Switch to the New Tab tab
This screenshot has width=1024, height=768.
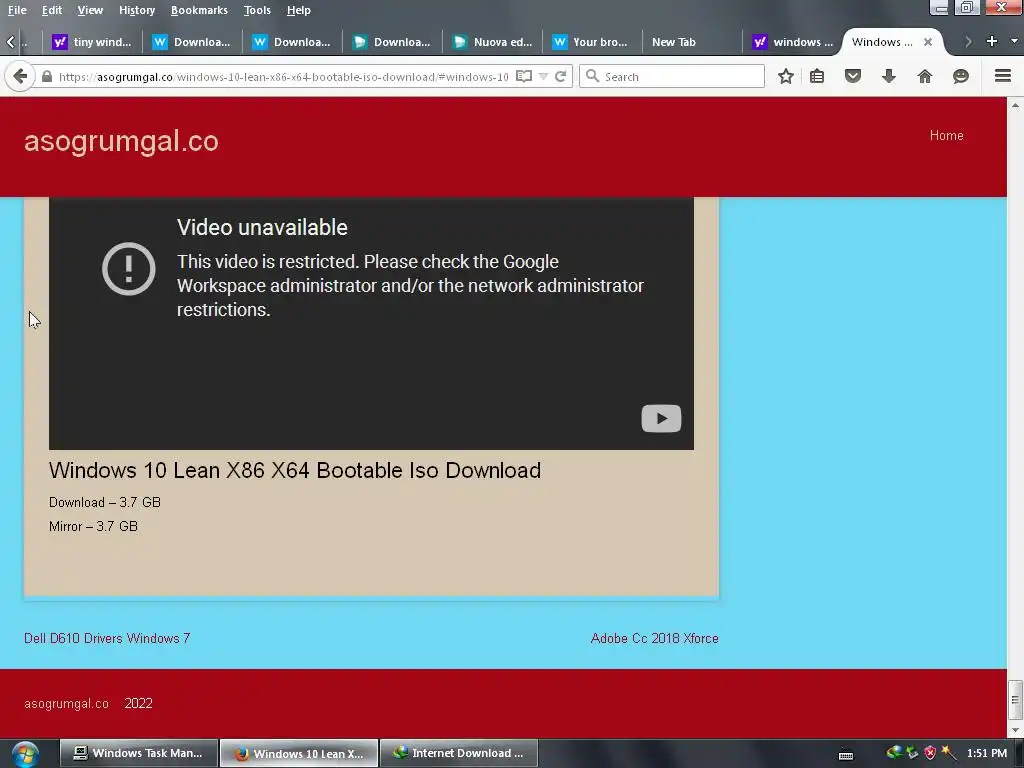click(691, 42)
